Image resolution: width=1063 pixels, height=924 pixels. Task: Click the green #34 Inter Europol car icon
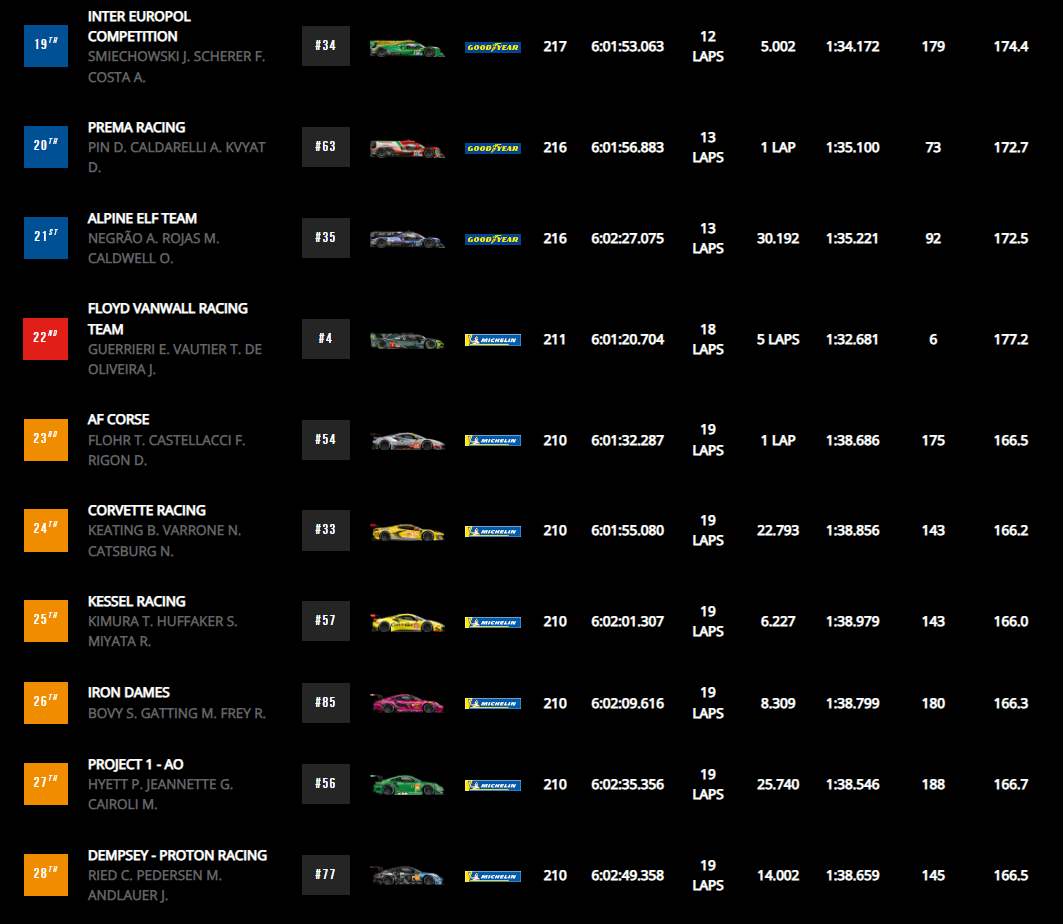(407, 48)
